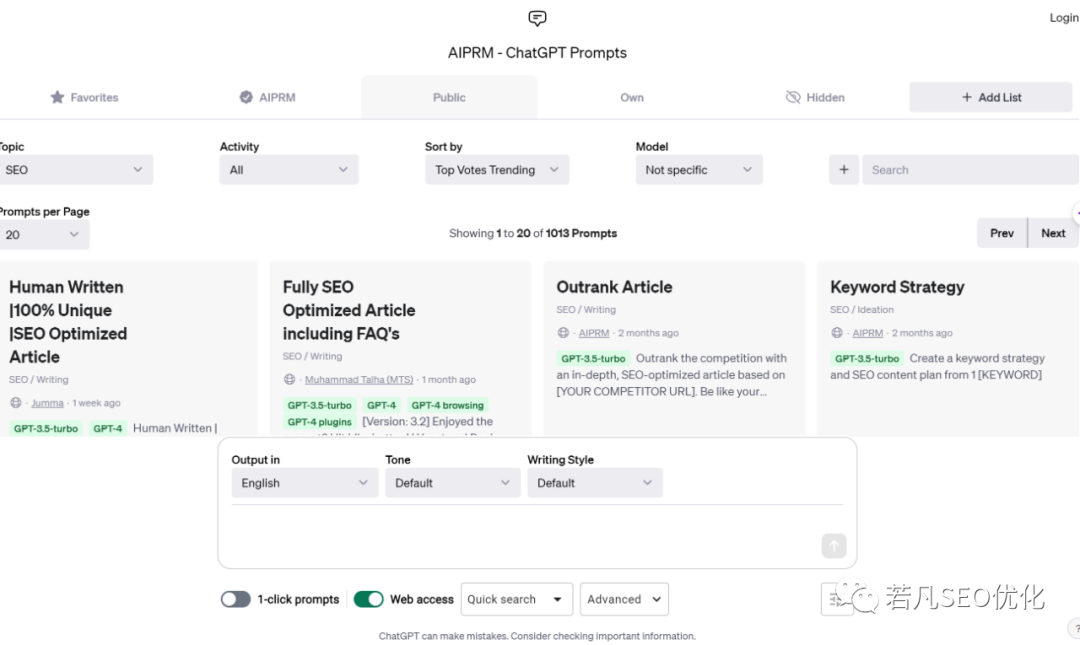Switch to the Favorites tab
The width and height of the screenshot is (1080, 645).
pyautogui.click(x=84, y=97)
